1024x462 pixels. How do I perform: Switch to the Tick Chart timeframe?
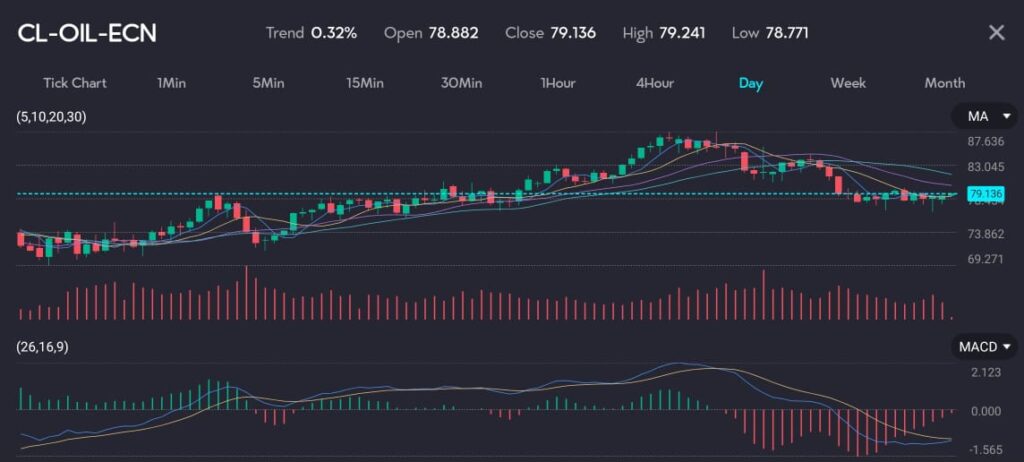coord(74,83)
